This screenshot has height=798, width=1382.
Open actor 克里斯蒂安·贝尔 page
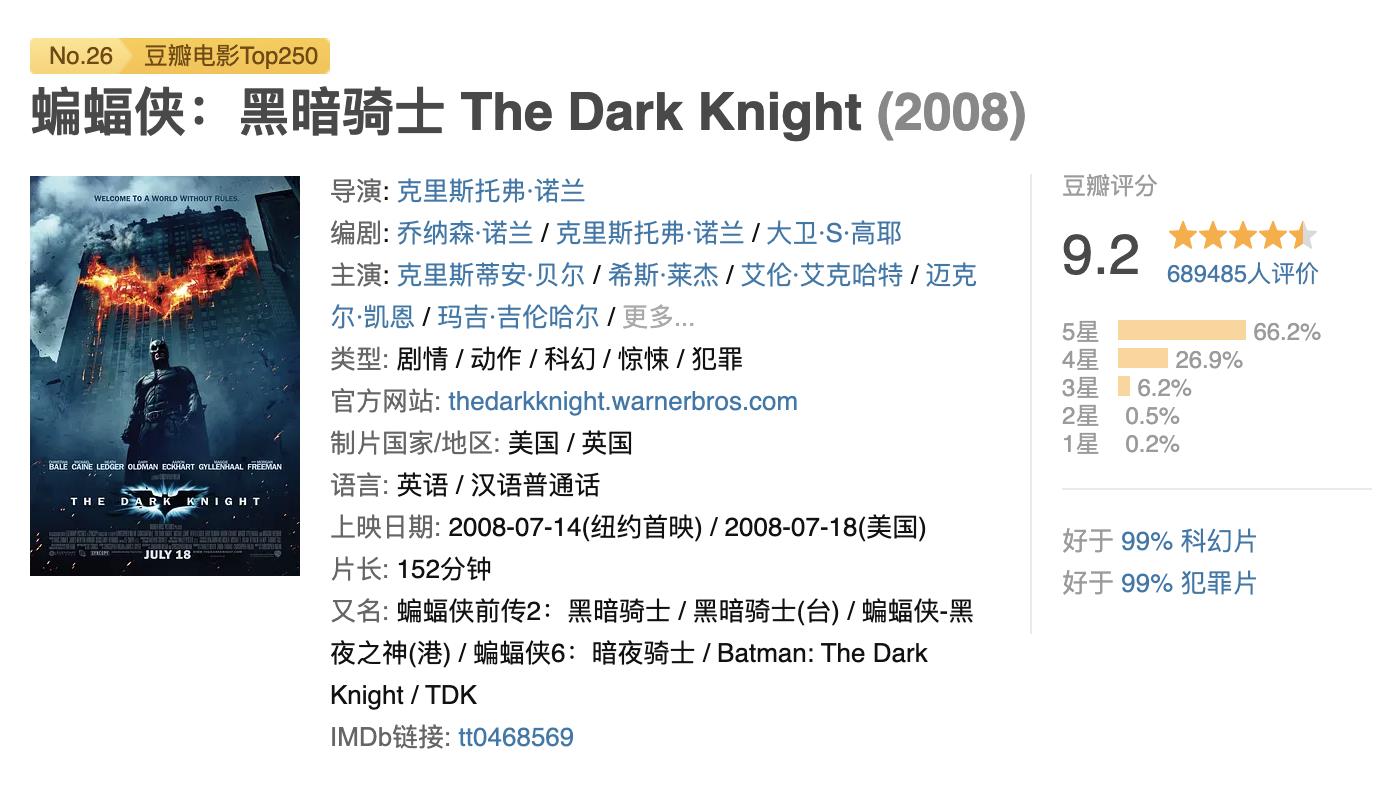tap(490, 275)
